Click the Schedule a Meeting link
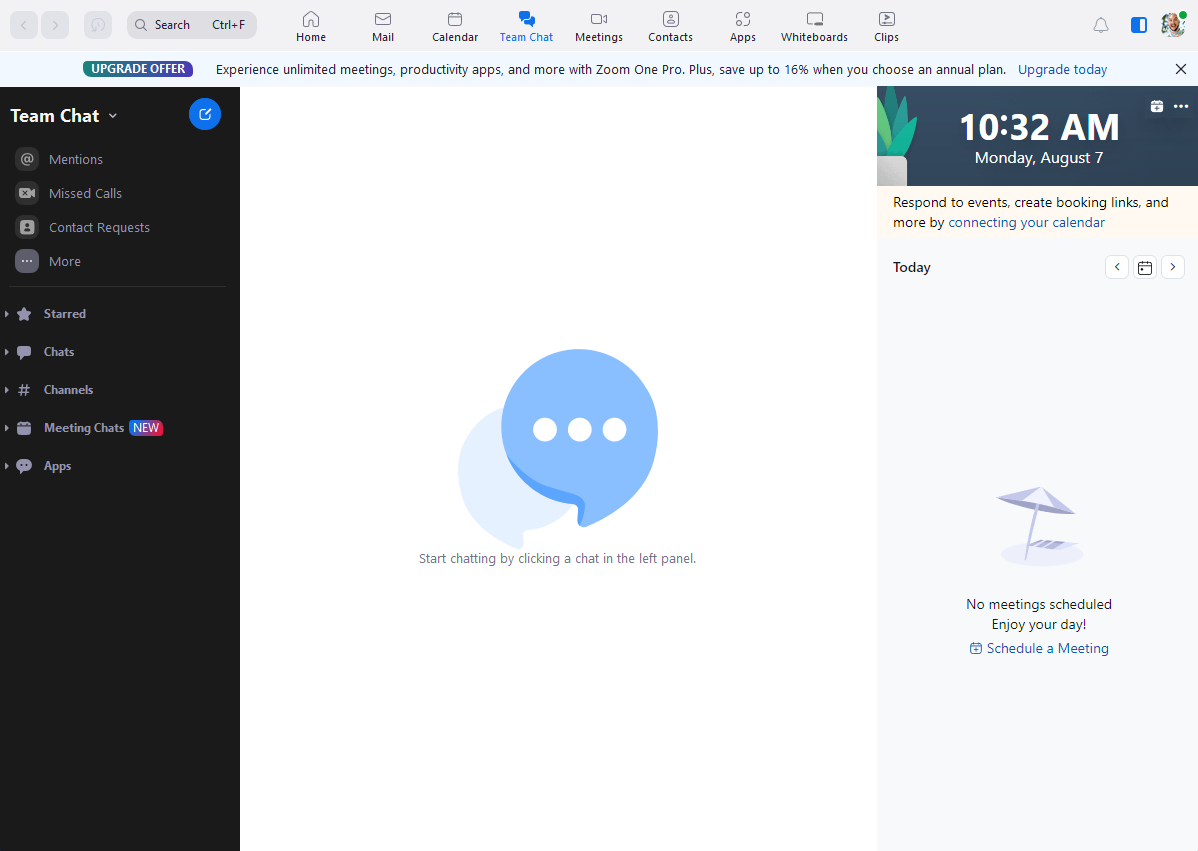Viewport: 1198px width, 851px height. point(1039,648)
